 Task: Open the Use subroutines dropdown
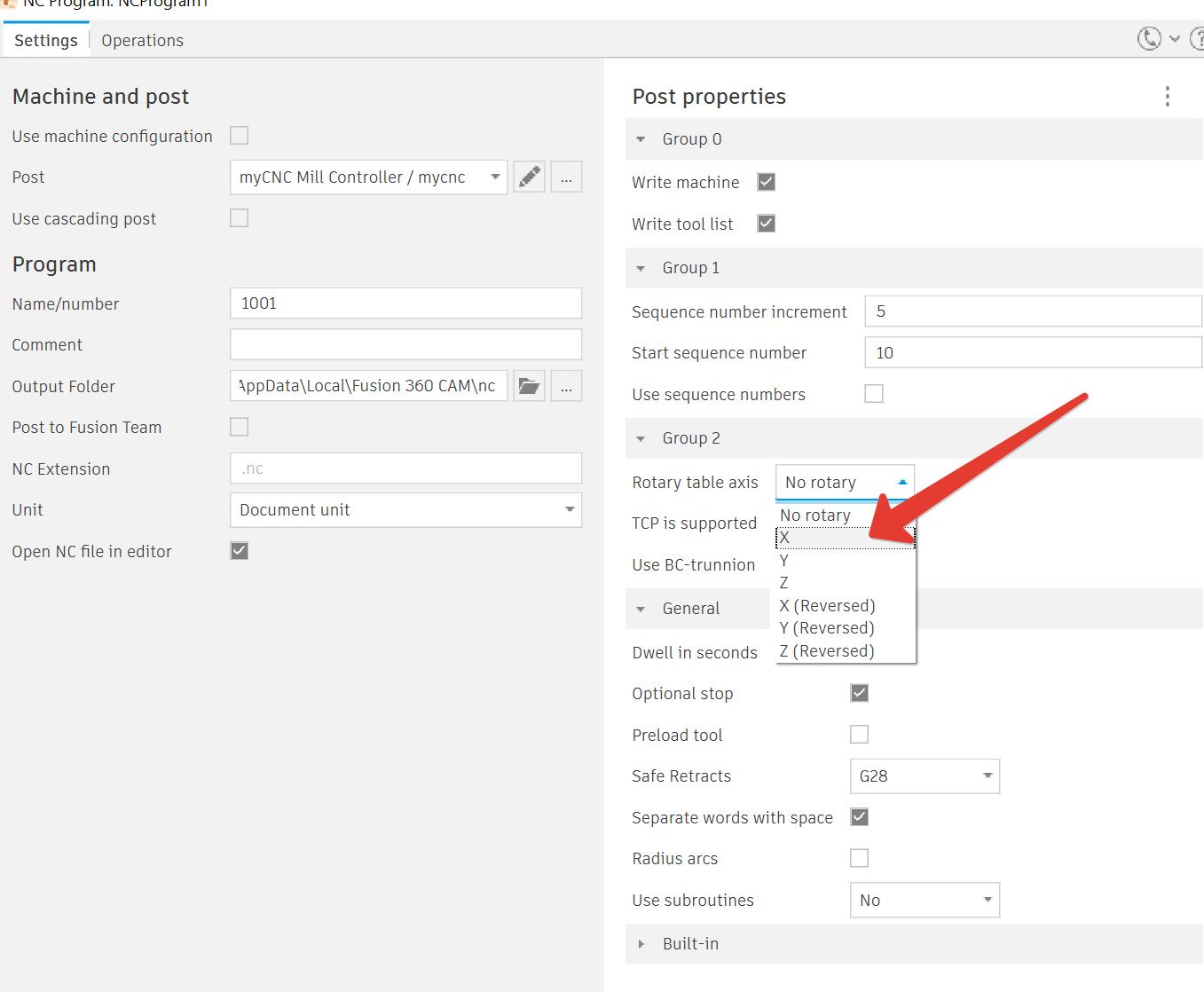pyautogui.click(x=925, y=901)
